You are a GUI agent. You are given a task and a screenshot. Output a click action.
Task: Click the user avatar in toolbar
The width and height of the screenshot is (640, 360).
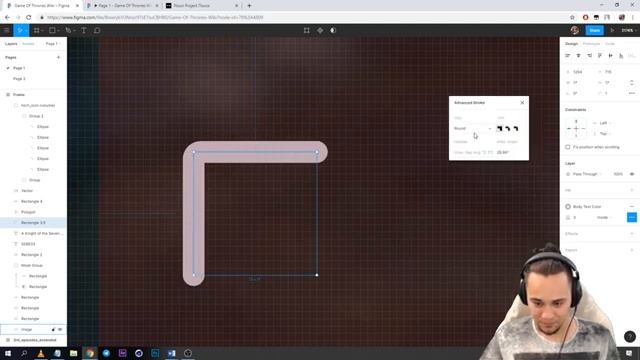click(575, 30)
